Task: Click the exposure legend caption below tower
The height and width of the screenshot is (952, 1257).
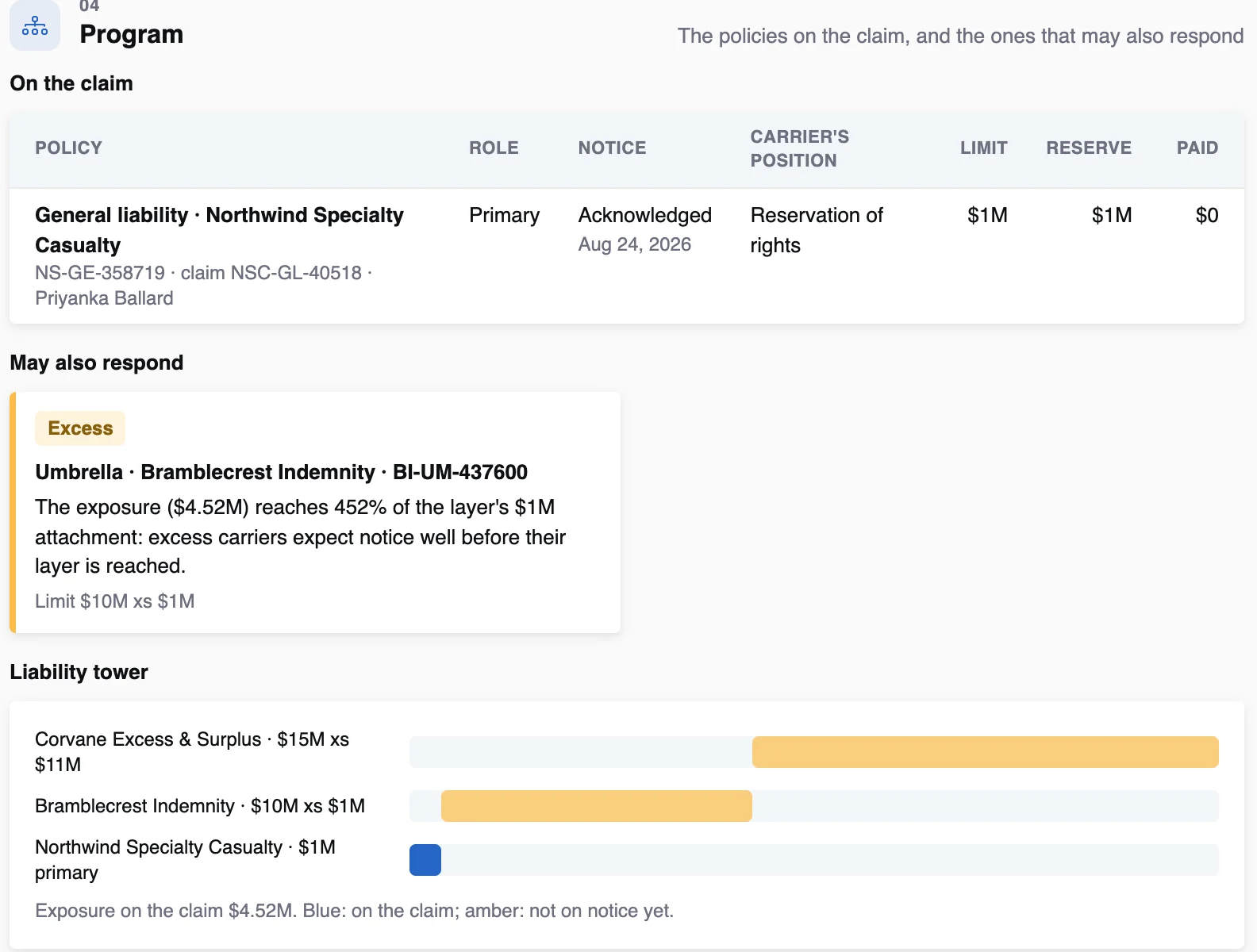Action: 354,911
